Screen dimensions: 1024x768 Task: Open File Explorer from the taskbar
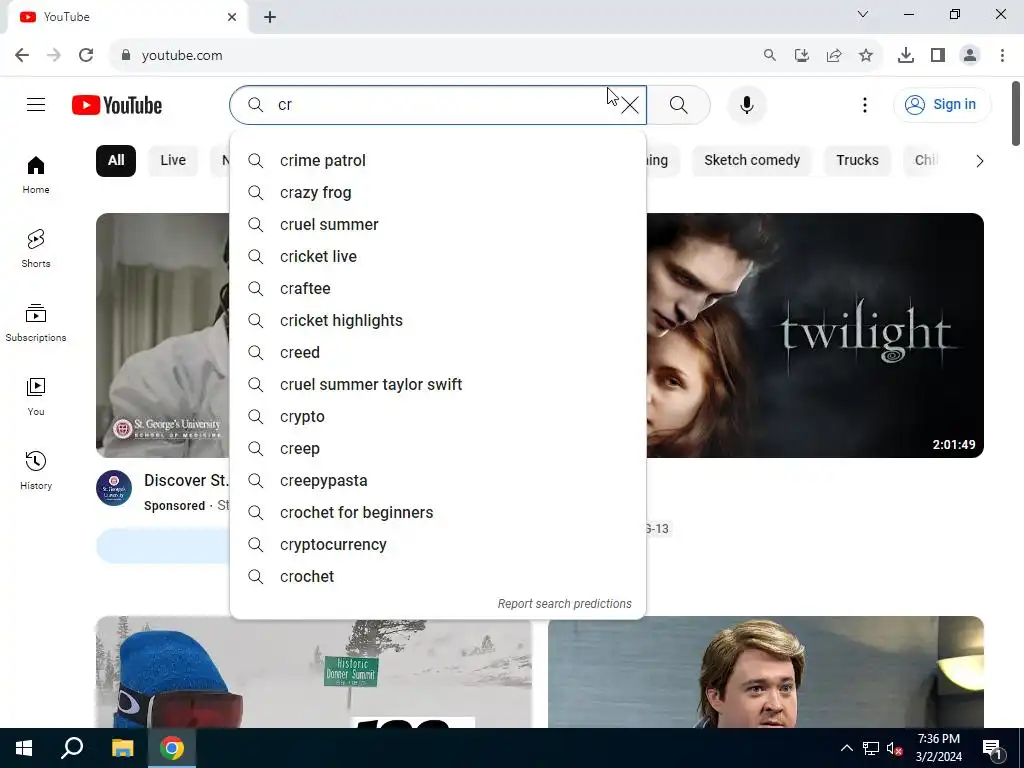pyautogui.click(x=122, y=748)
